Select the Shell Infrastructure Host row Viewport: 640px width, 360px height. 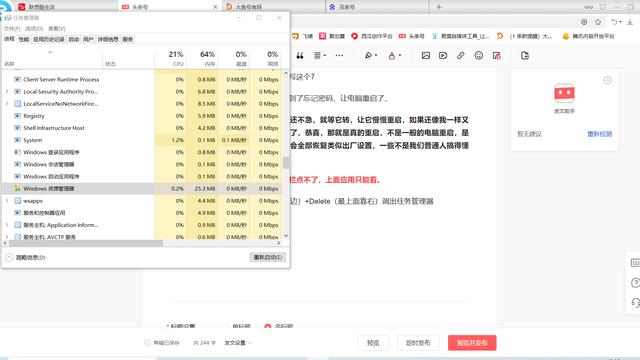142,128
